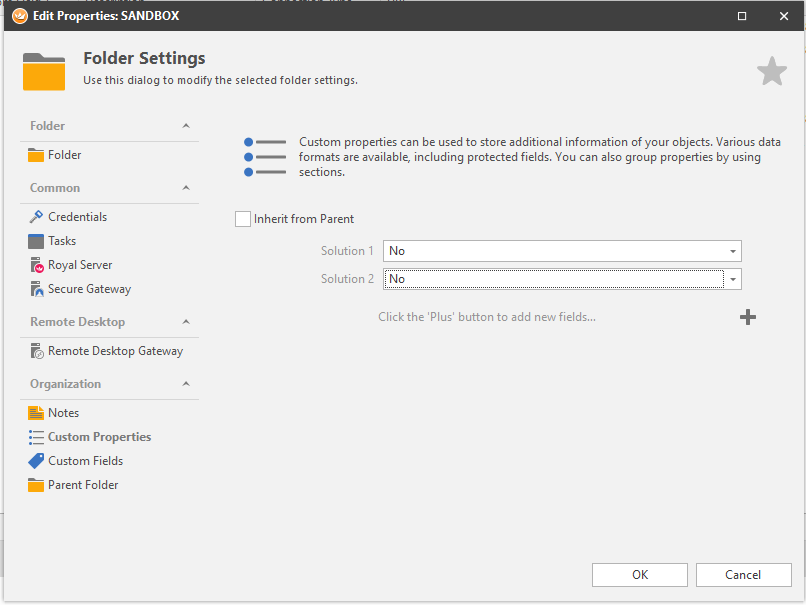Screen dimensions: 806x605
Task: Collapse the Common section
Action: tap(186, 188)
